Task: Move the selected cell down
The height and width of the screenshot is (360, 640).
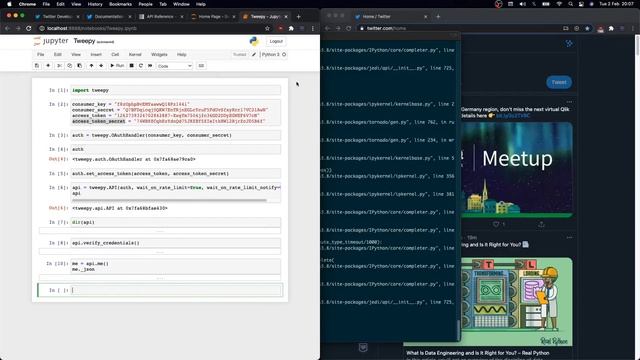Action: point(101,66)
